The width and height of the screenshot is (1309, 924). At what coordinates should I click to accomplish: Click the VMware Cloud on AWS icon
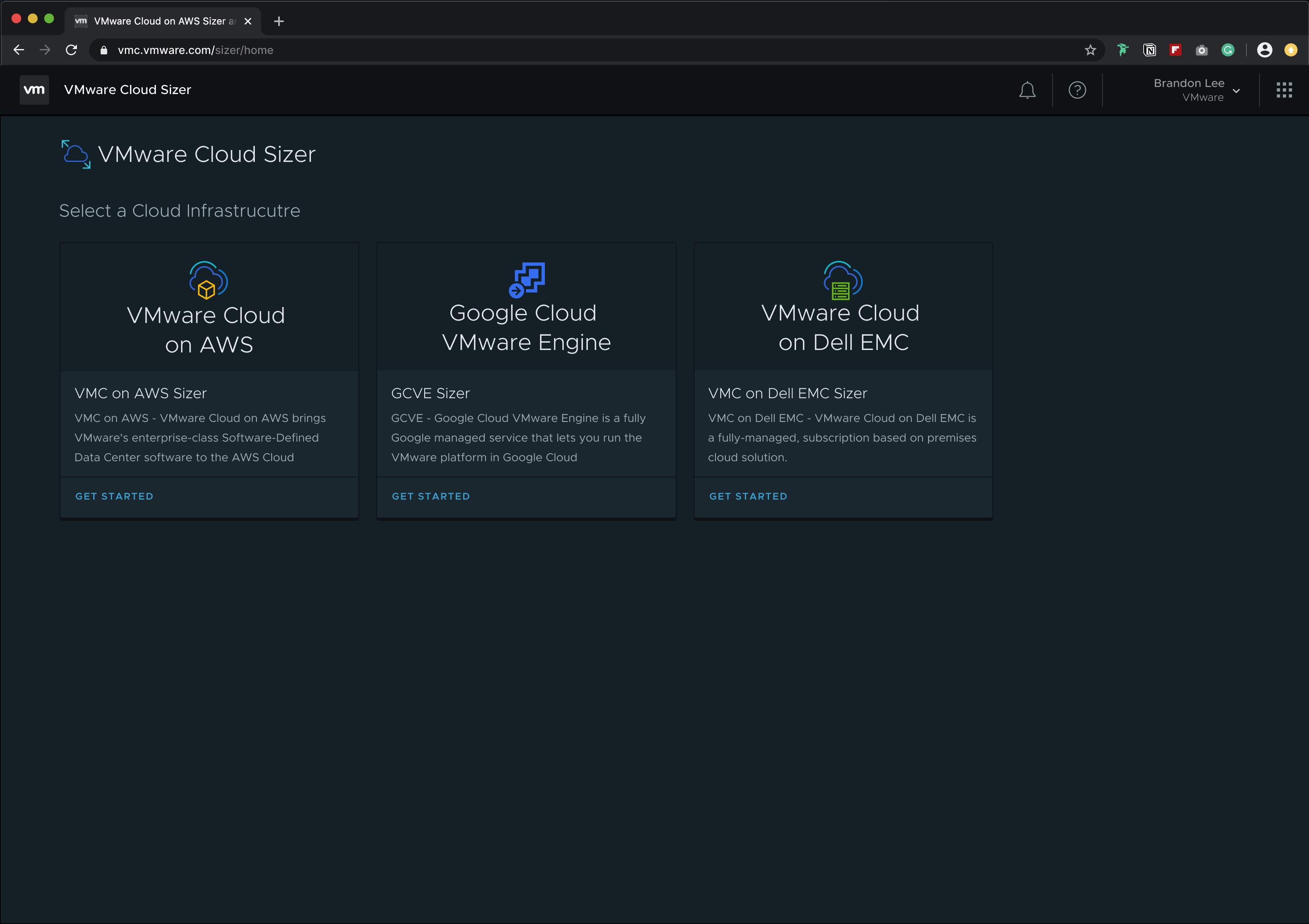(209, 280)
